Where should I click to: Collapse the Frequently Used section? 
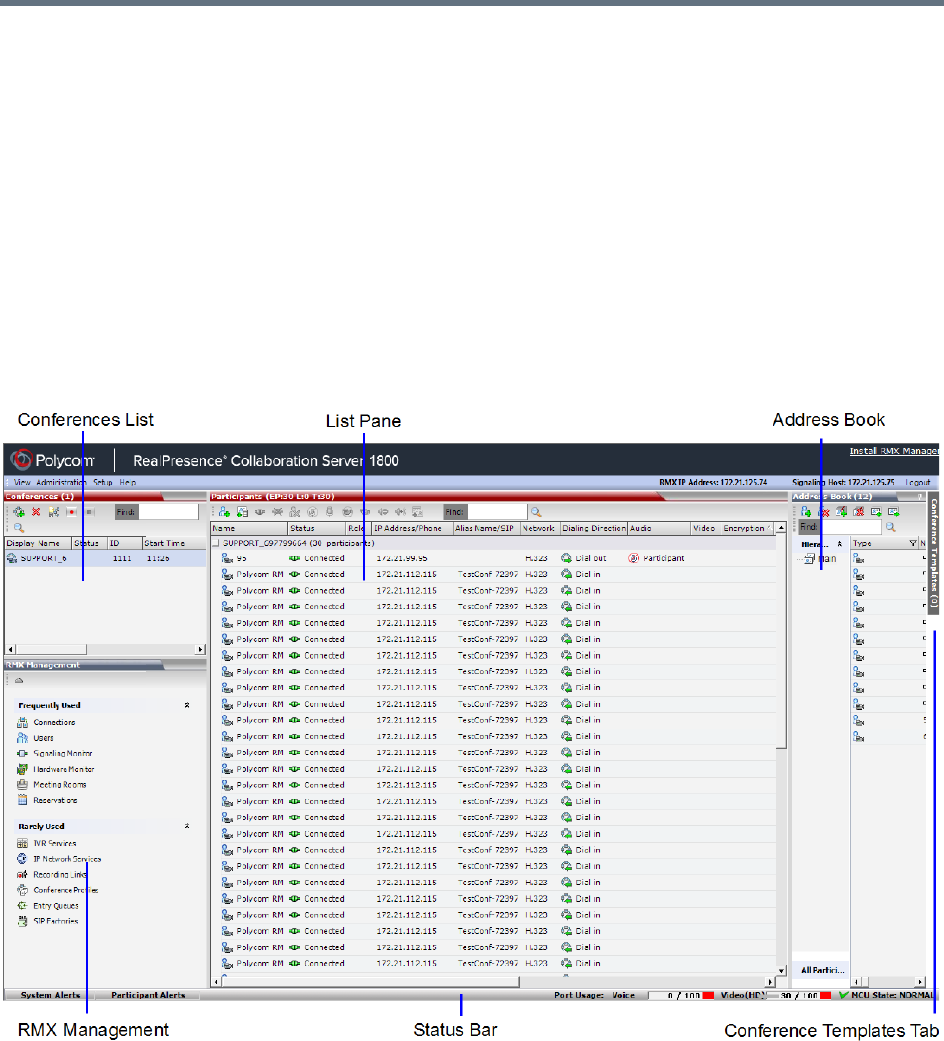[x=187, y=706]
